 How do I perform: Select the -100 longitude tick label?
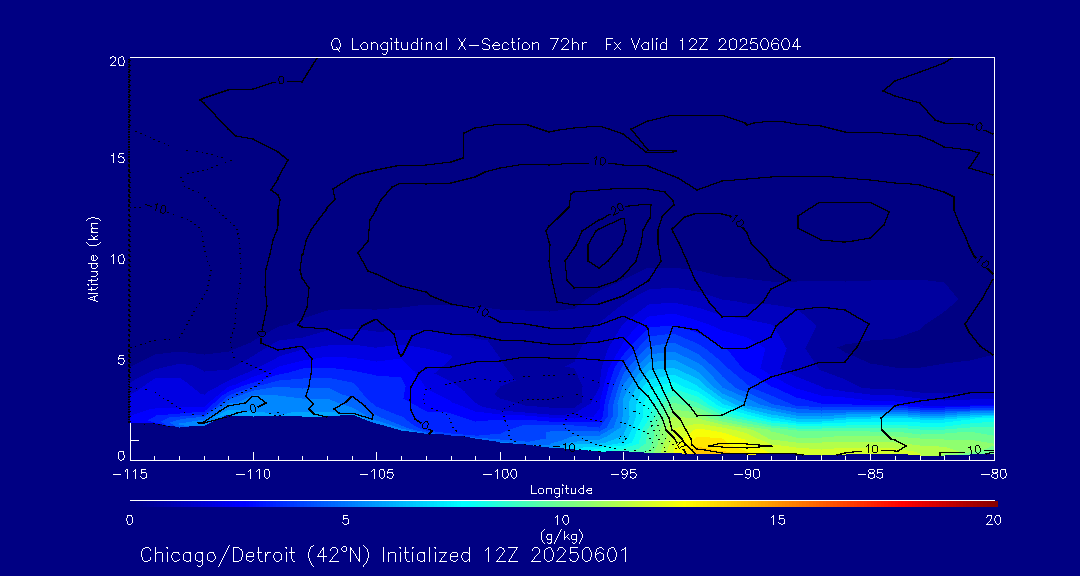[x=500, y=475]
